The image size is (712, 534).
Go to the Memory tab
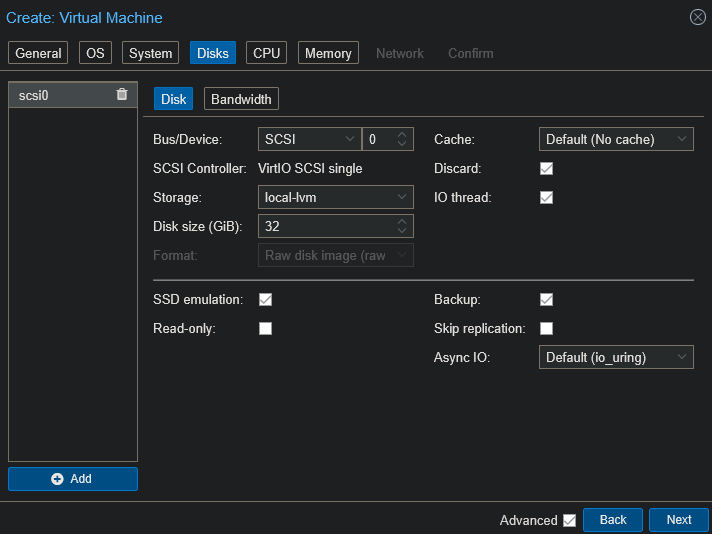(x=328, y=53)
